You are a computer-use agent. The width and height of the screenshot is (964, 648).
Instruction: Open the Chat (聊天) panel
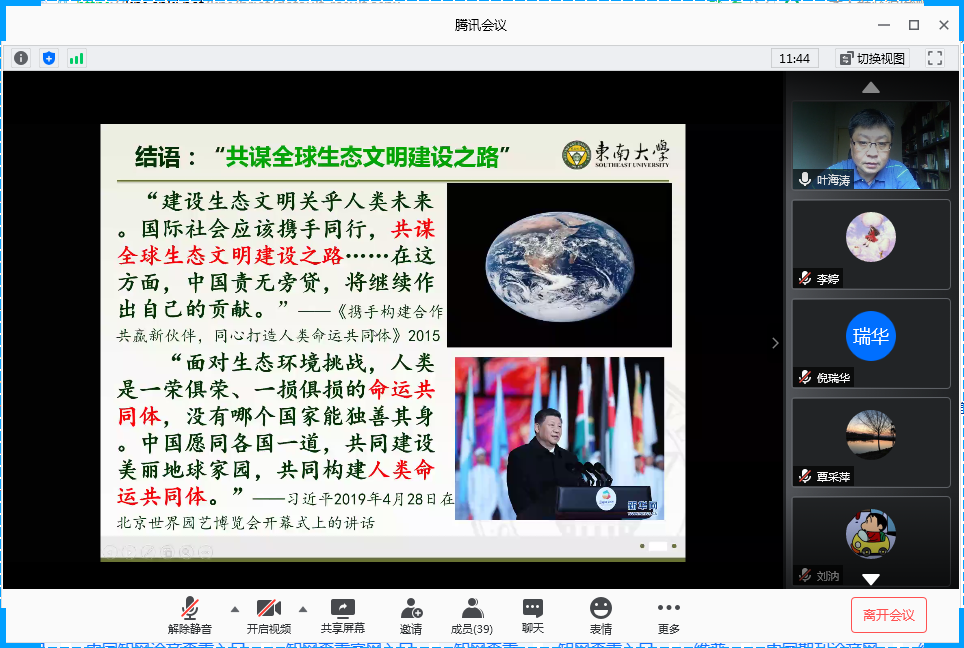pyautogui.click(x=532, y=615)
